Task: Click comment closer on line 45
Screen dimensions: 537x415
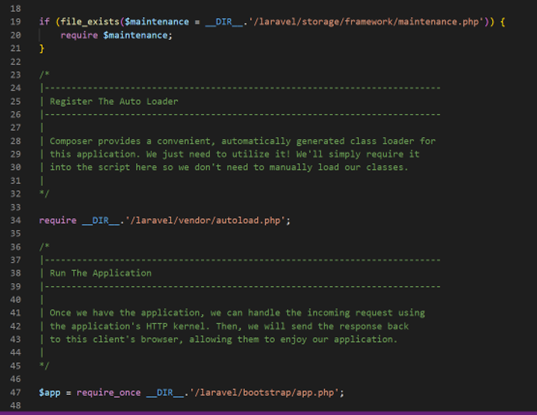Action: click(x=44, y=366)
